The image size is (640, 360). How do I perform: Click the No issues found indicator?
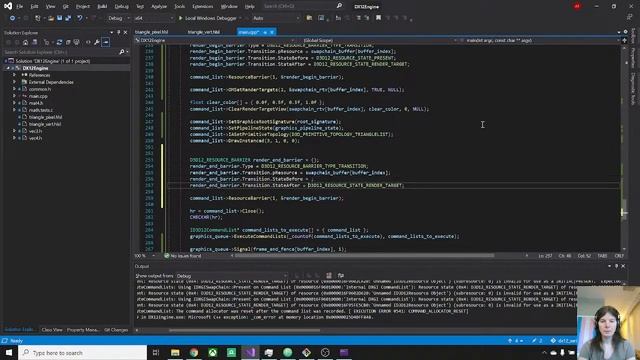tap(182, 256)
